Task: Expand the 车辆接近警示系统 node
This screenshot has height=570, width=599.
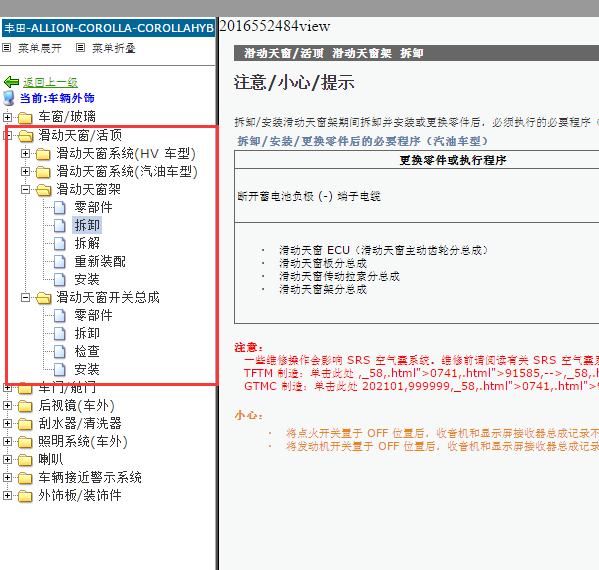Action: 7,477
